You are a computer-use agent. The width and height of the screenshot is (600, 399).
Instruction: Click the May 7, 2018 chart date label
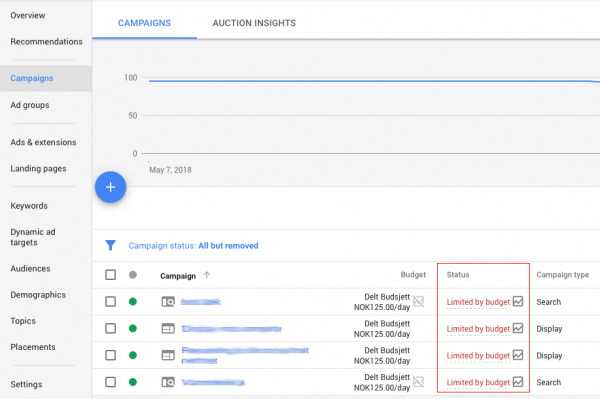coord(170,170)
